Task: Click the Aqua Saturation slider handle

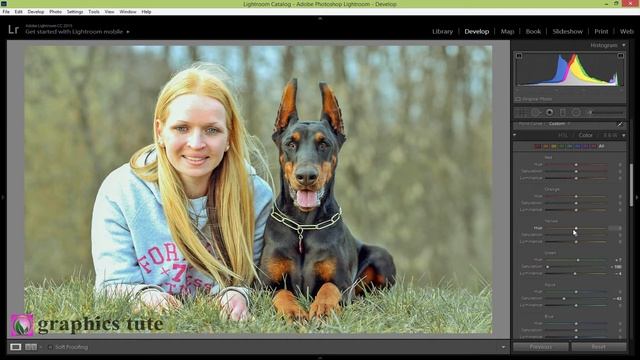Action: pyautogui.click(x=564, y=299)
